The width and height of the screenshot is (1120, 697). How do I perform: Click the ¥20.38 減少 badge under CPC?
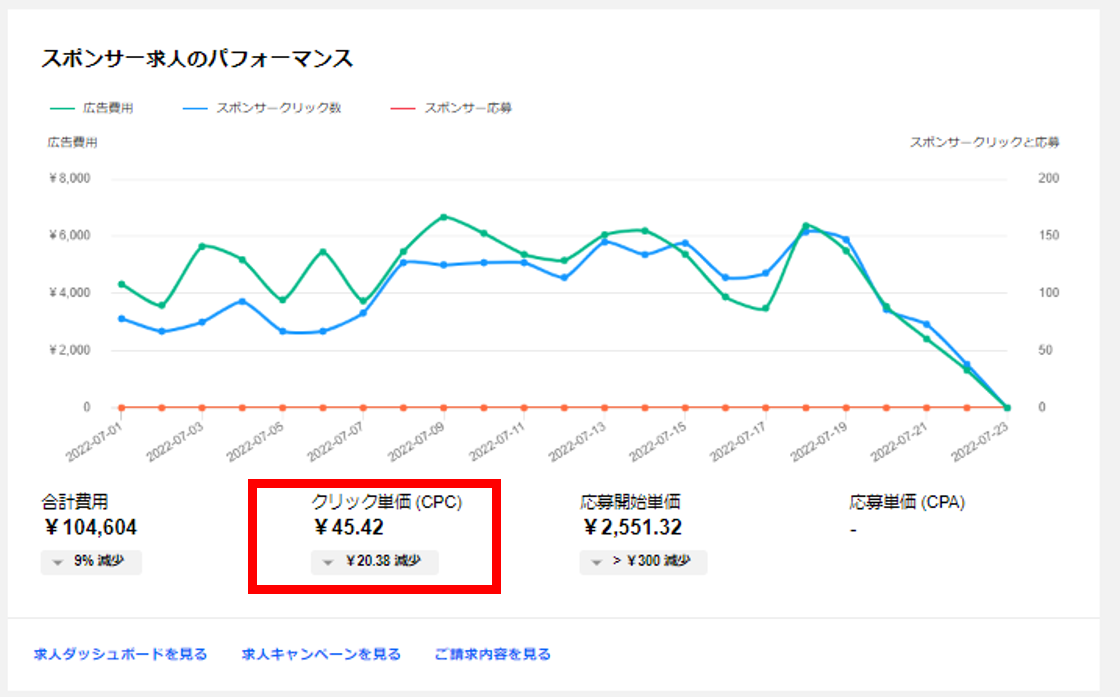(375, 562)
